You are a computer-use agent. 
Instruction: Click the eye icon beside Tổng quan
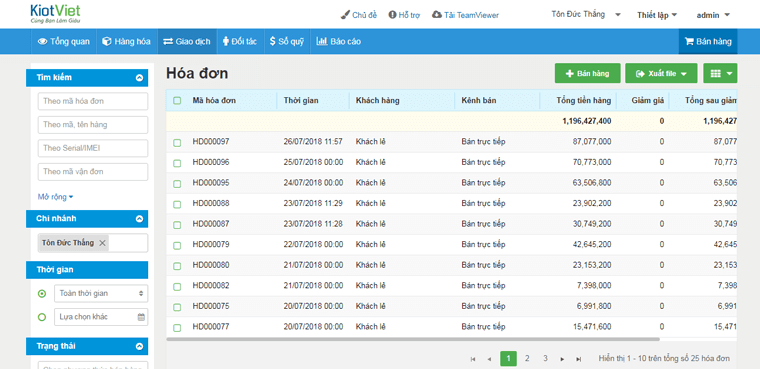[42, 42]
